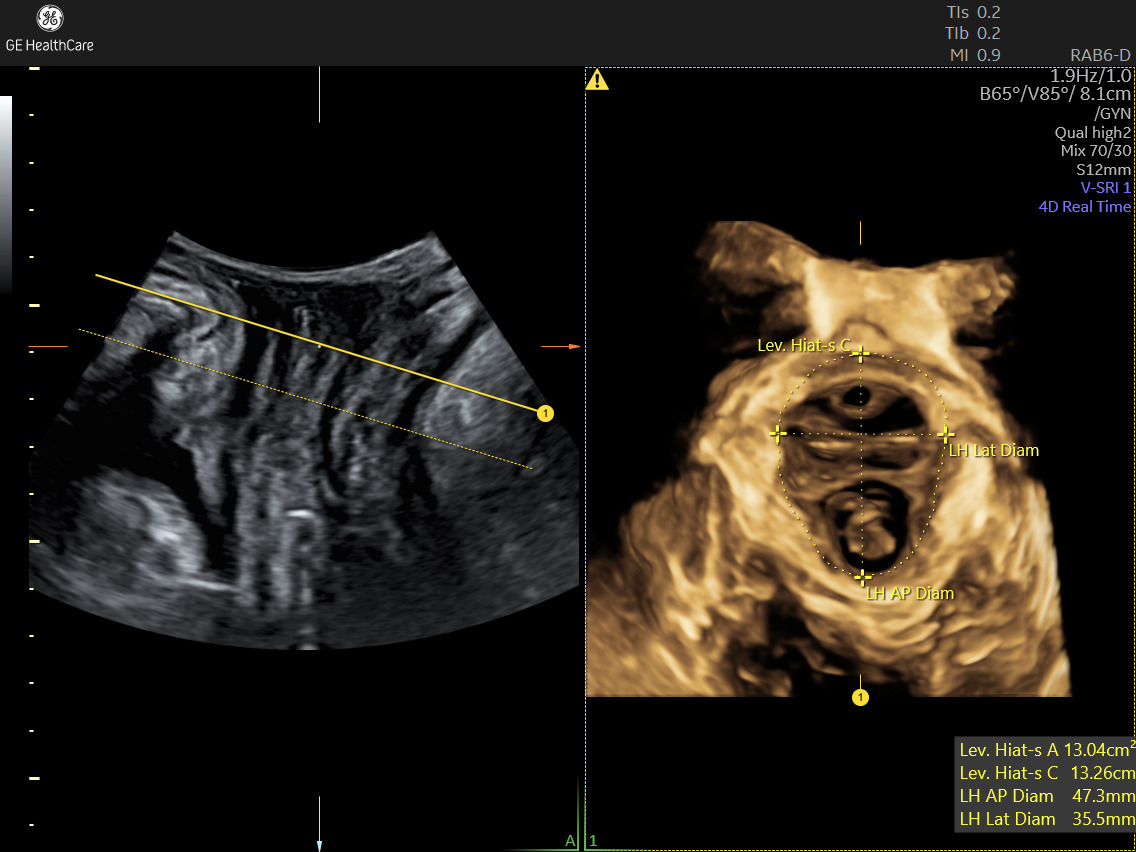Toggle the V-SRI 1 setting
This screenshot has width=1136, height=852.
pyautogui.click(x=1108, y=187)
